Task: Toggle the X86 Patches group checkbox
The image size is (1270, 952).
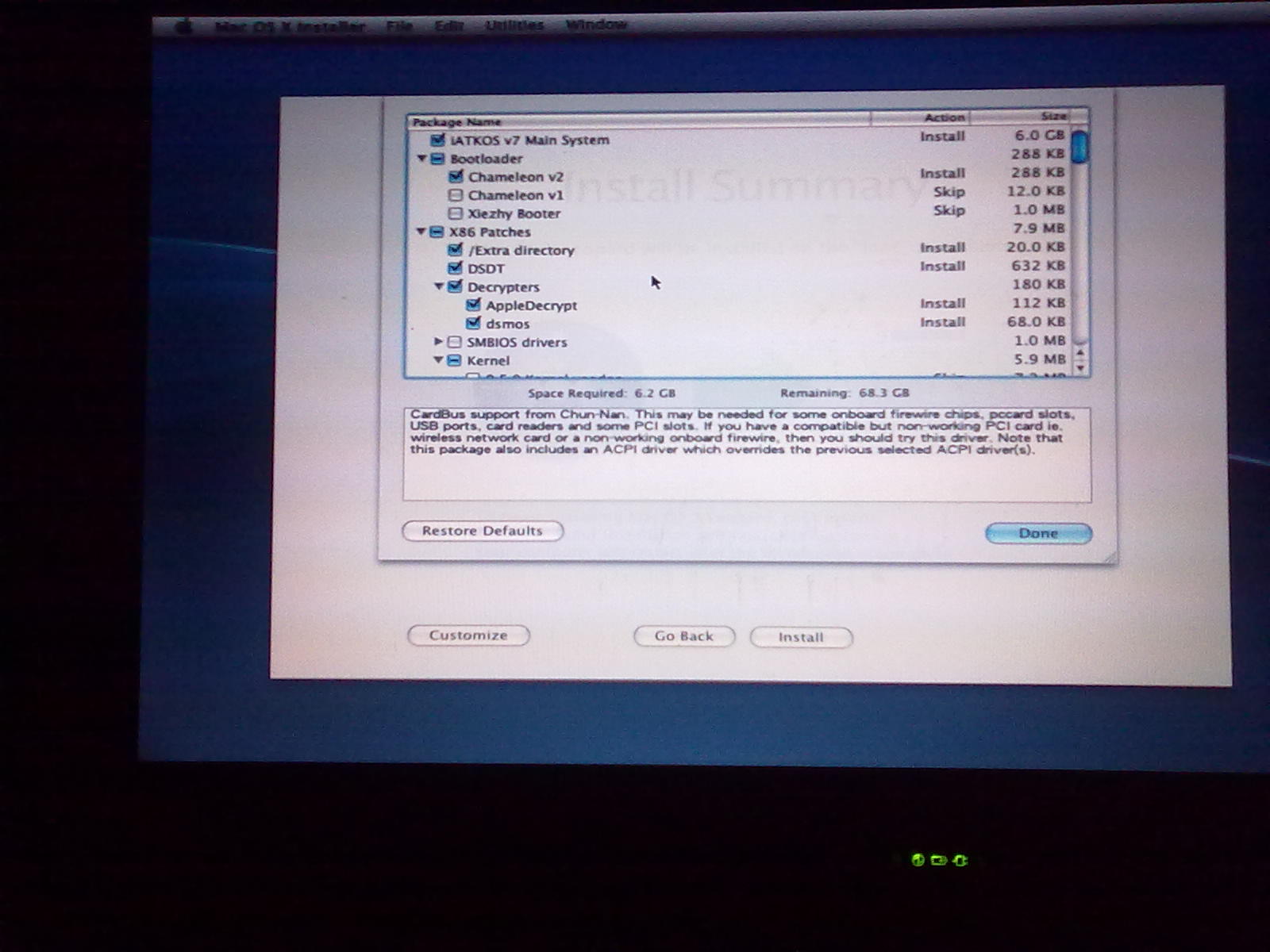Action: [x=437, y=232]
